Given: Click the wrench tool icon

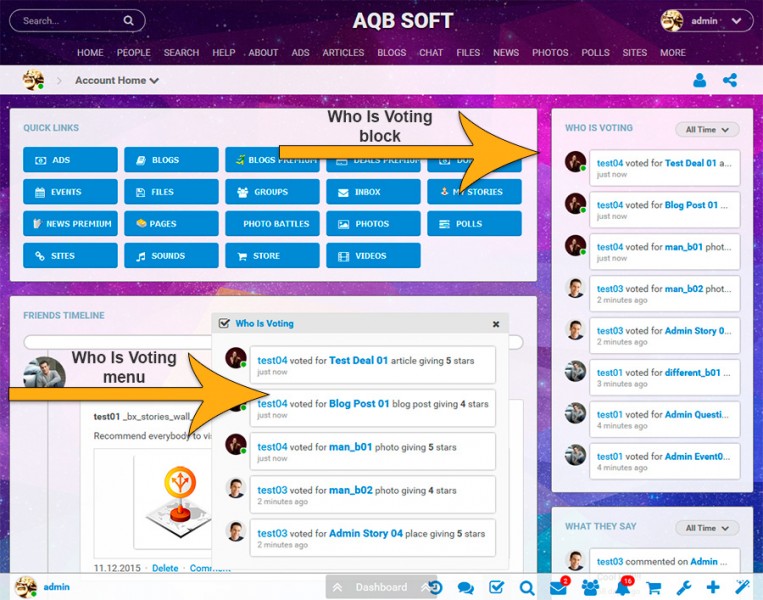Looking at the screenshot, I should (684, 588).
